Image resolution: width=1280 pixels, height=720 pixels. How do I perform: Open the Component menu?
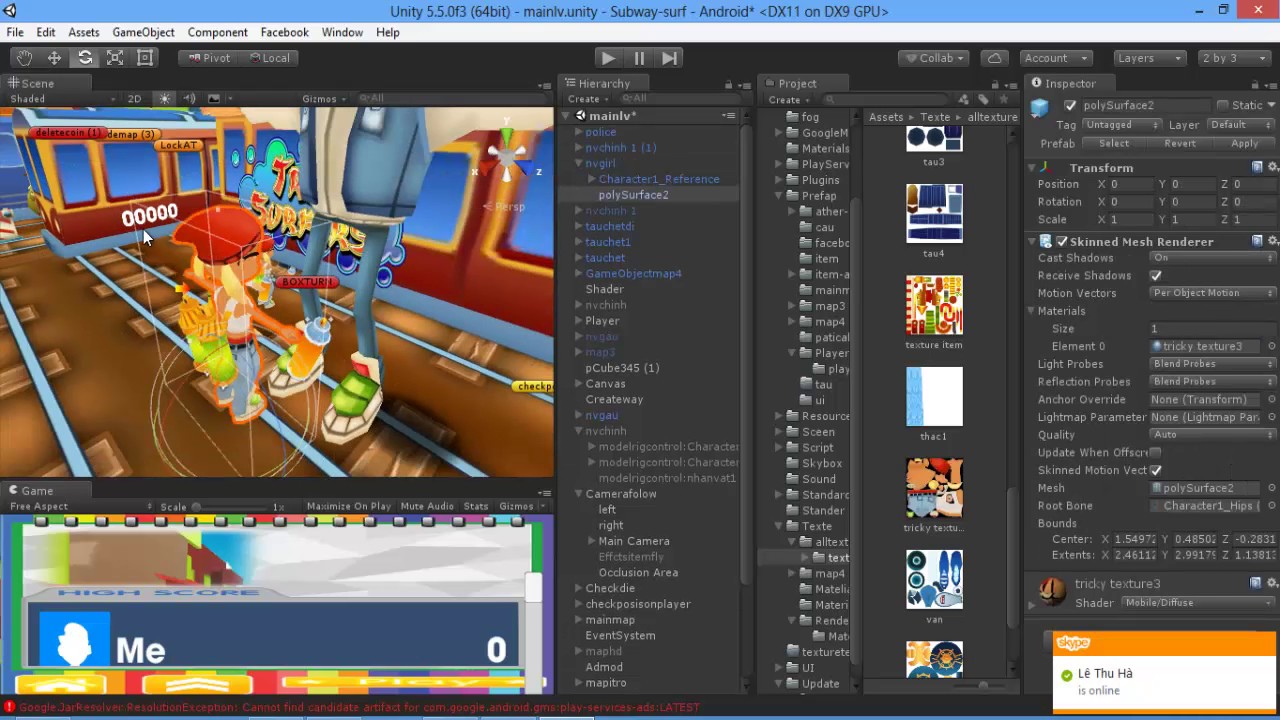pyautogui.click(x=217, y=32)
